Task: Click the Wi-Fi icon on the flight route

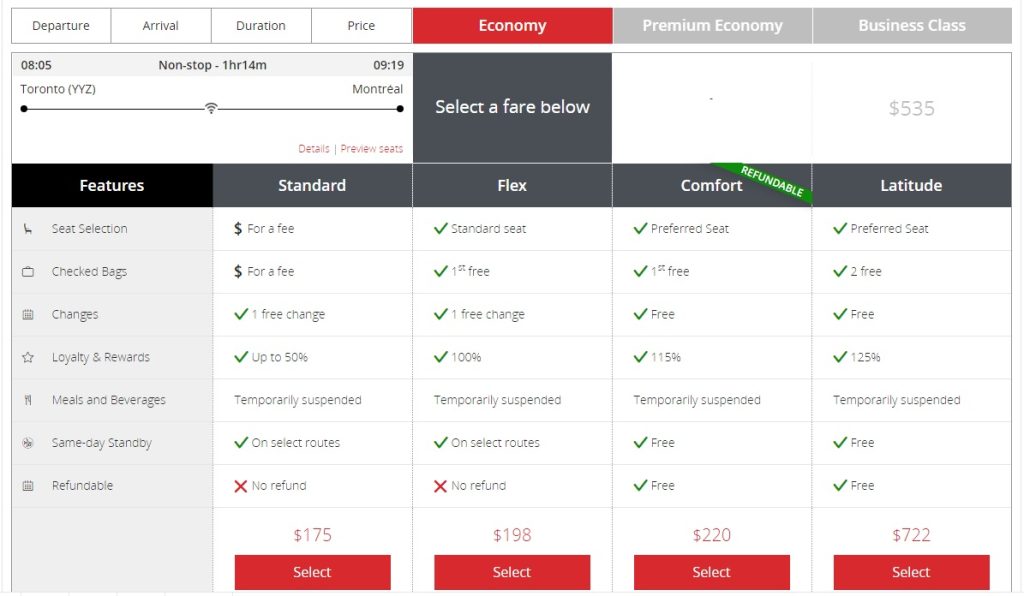Action: (x=211, y=108)
